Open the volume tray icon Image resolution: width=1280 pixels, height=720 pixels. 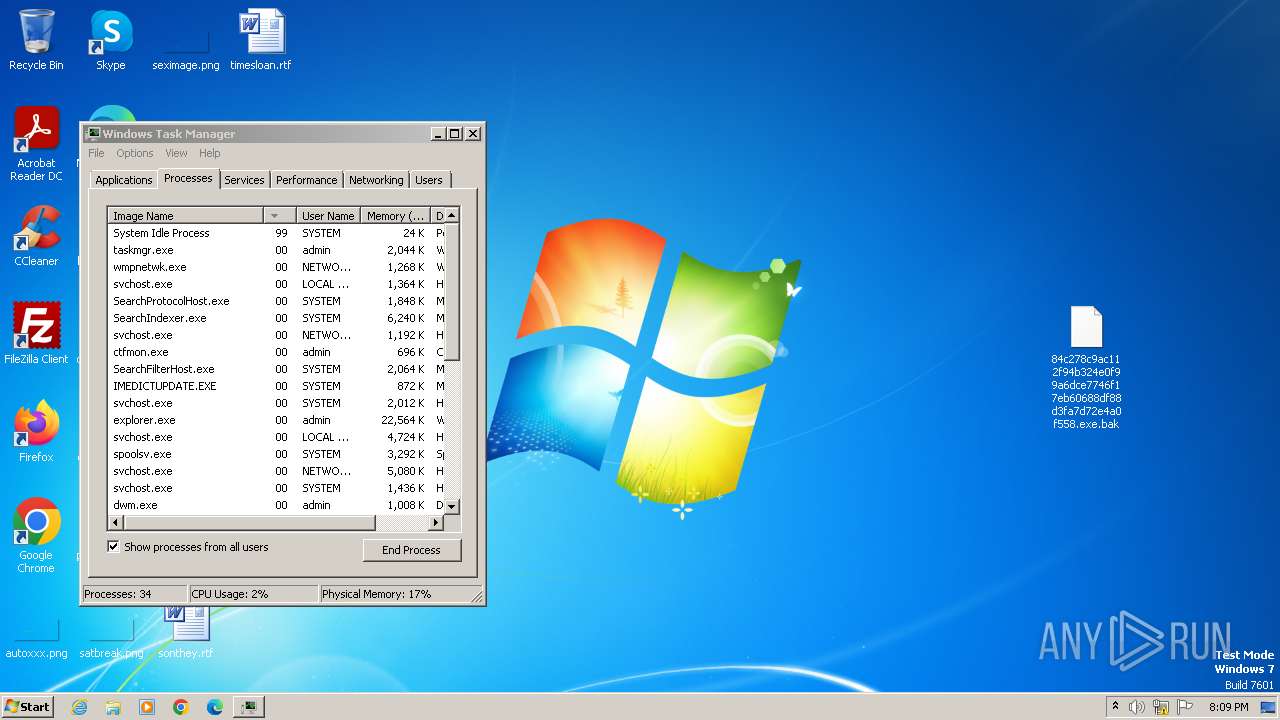(x=1137, y=707)
